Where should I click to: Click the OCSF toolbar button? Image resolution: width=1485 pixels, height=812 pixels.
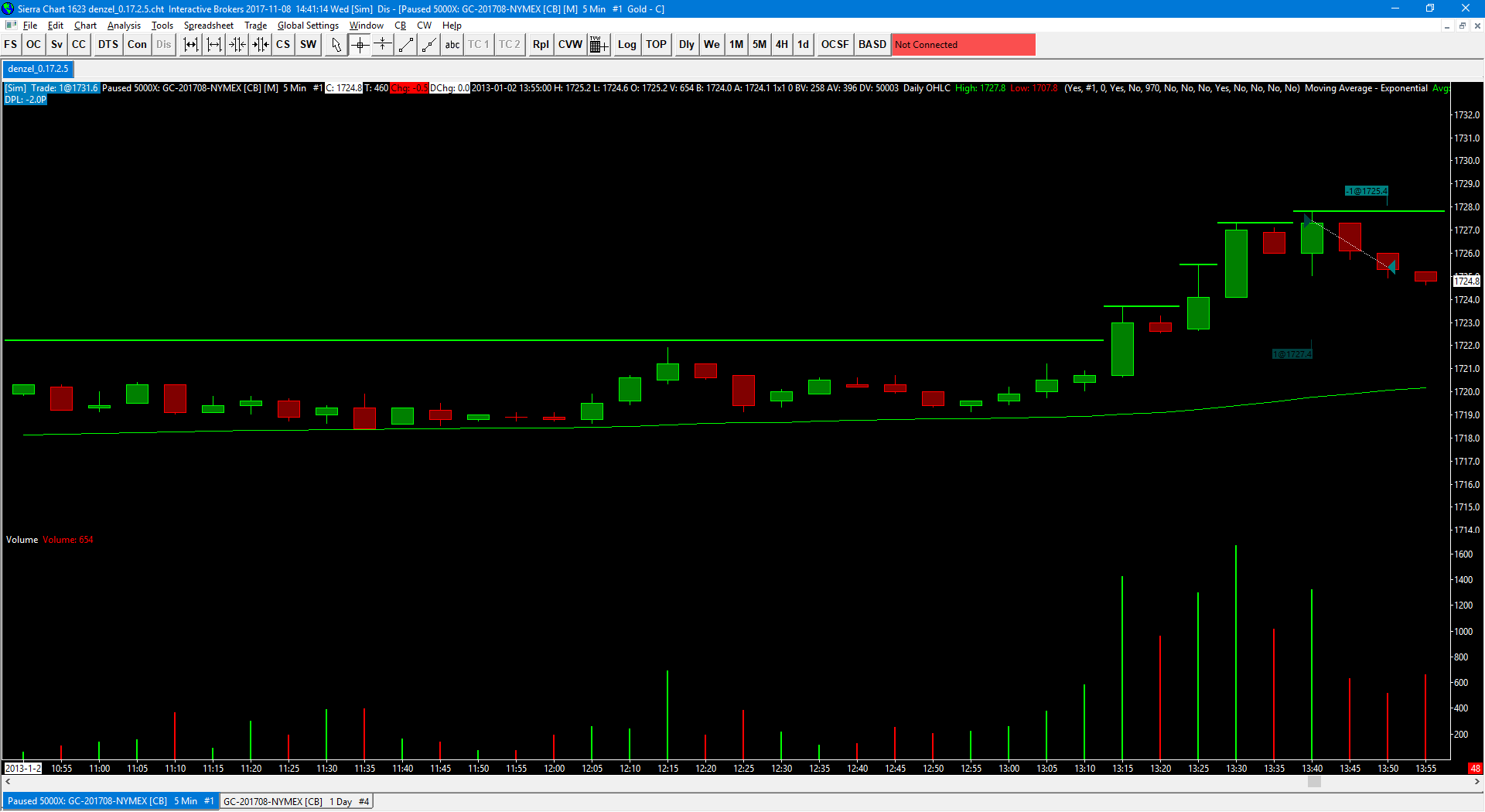point(835,45)
